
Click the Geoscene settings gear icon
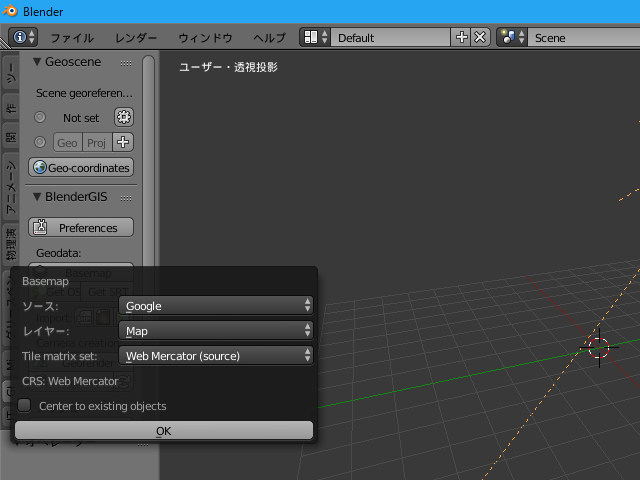tap(124, 118)
